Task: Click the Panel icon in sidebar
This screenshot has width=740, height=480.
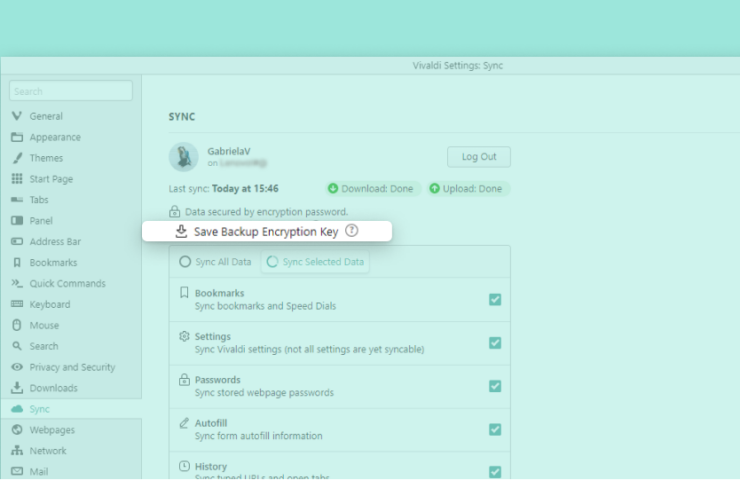Action: [x=17, y=220]
